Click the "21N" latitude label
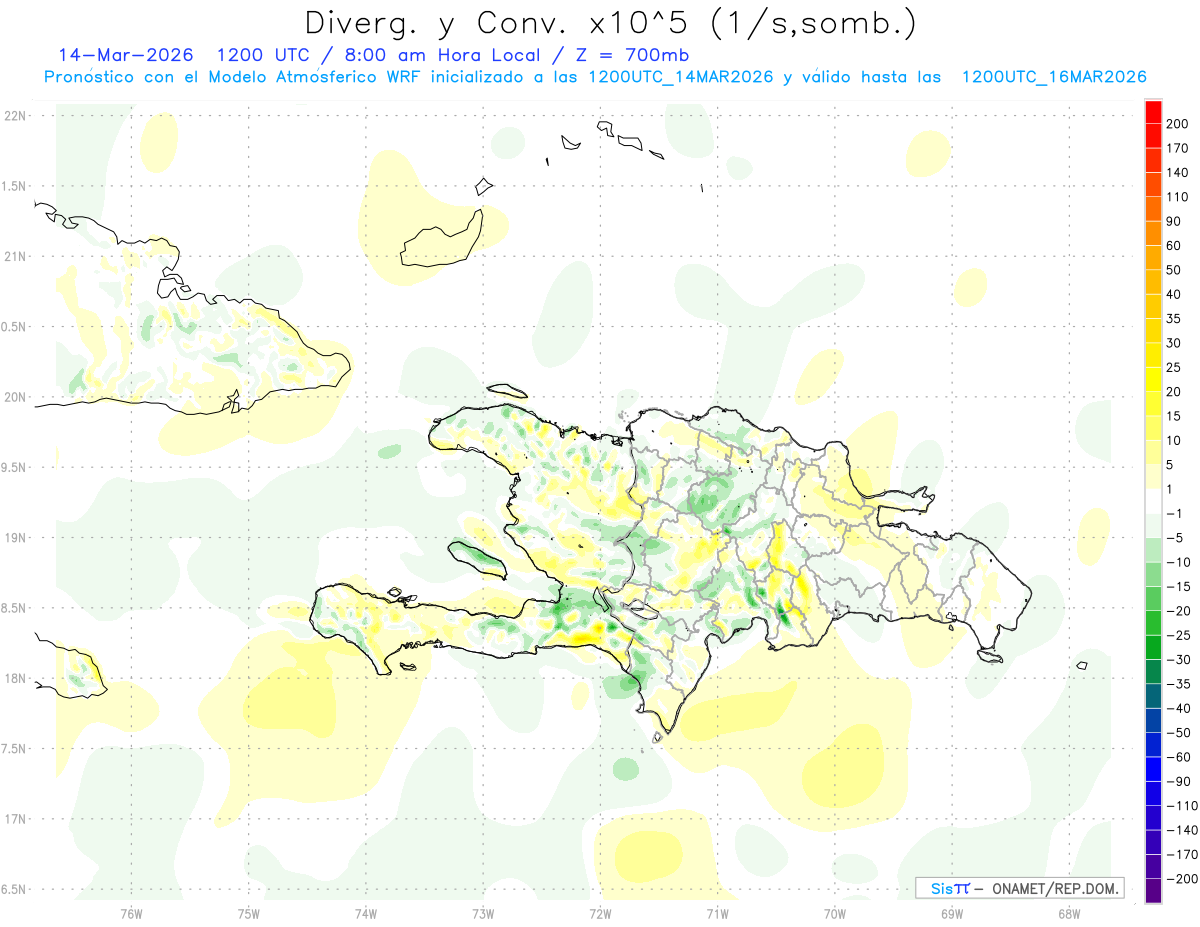 (x=15, y=256)
